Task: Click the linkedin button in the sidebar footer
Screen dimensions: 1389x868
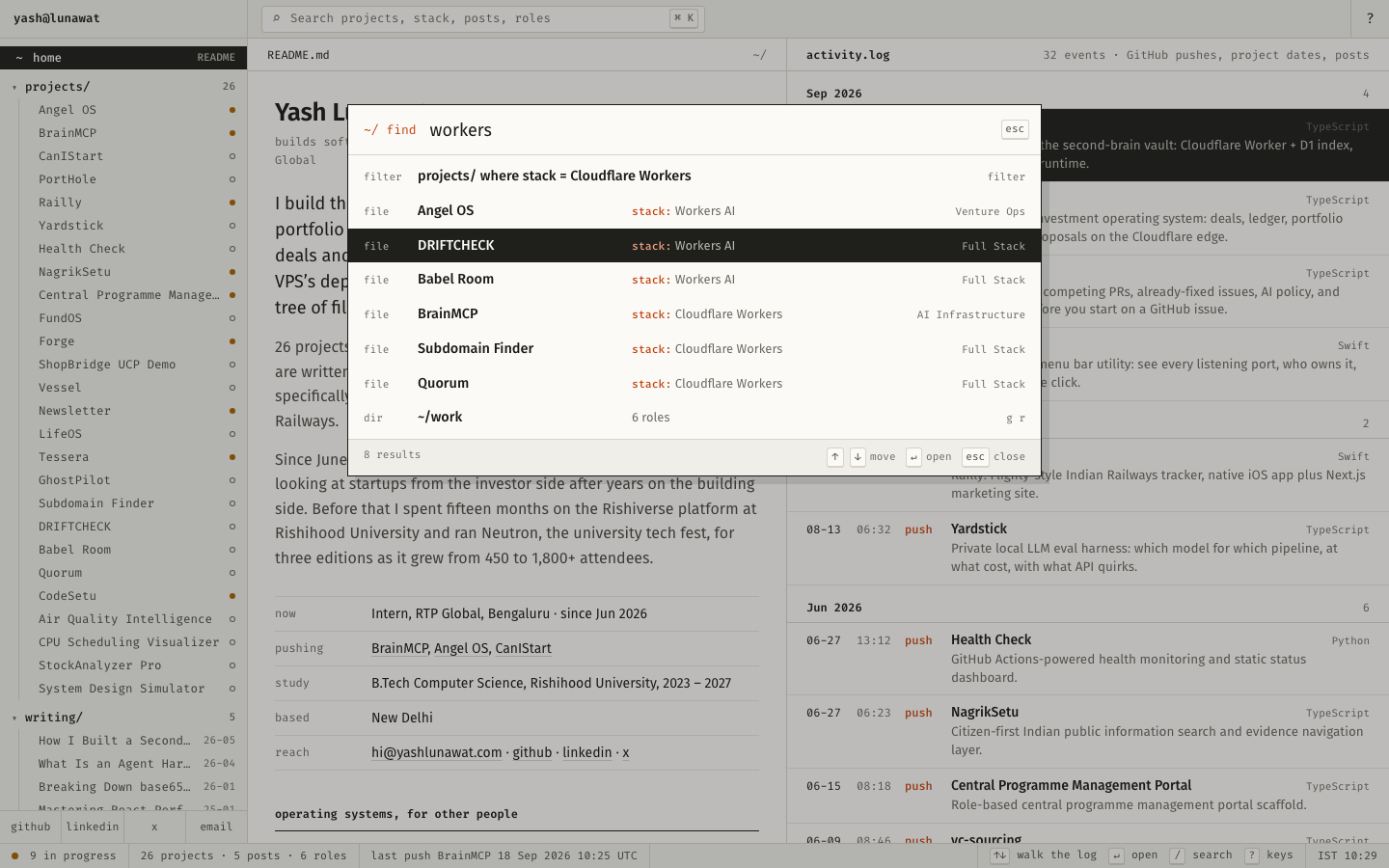Action: (93, 827)
